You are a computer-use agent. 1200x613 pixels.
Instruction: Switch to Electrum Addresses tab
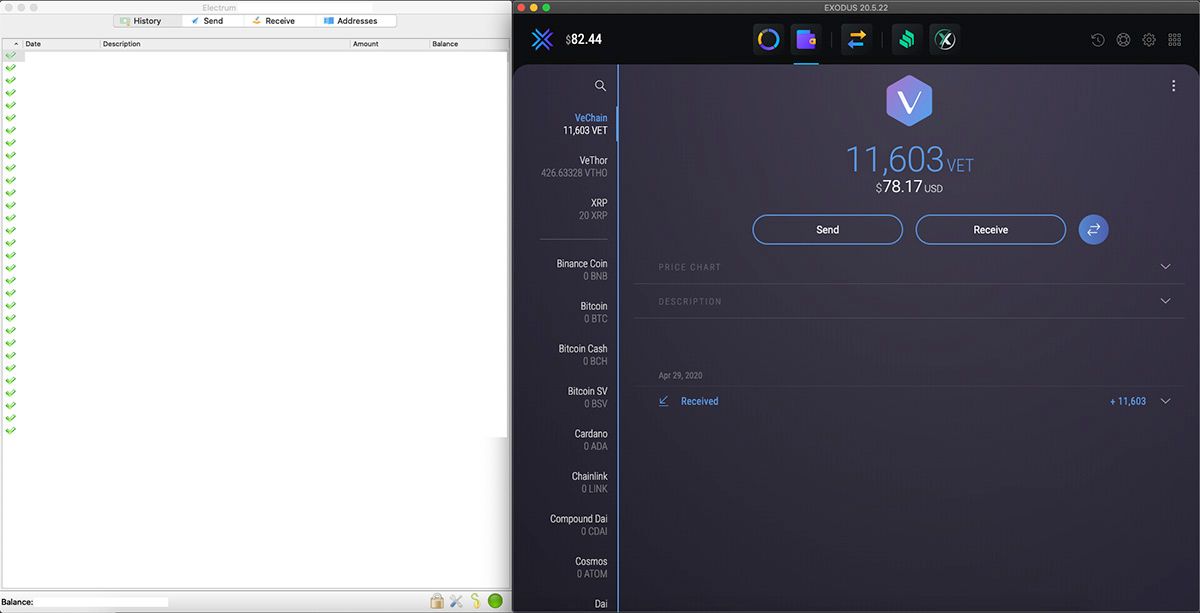pyautogui.click(x=356, y=21)
